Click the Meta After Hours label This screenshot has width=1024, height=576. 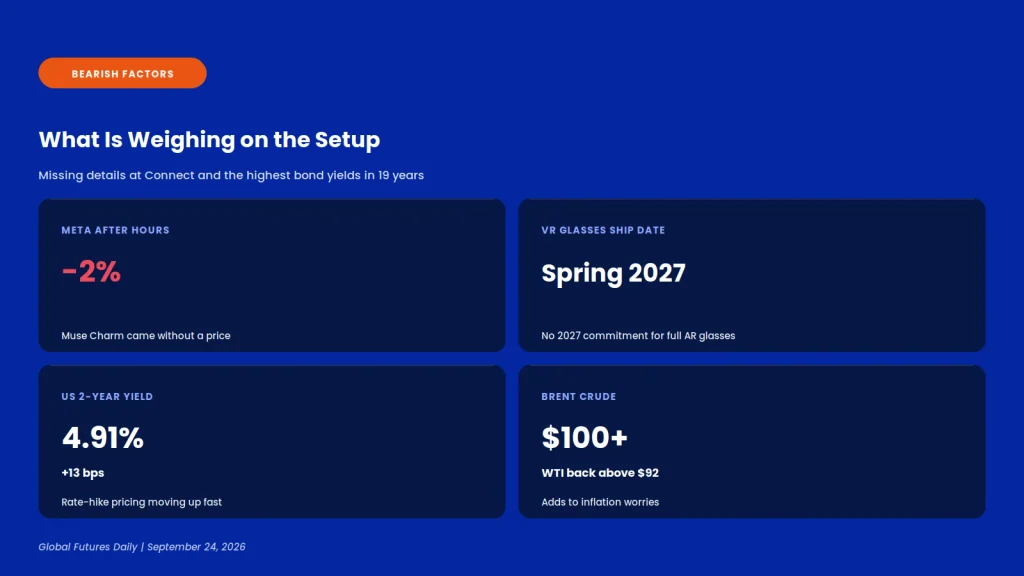pyautogui.click(x=116, y=230)
